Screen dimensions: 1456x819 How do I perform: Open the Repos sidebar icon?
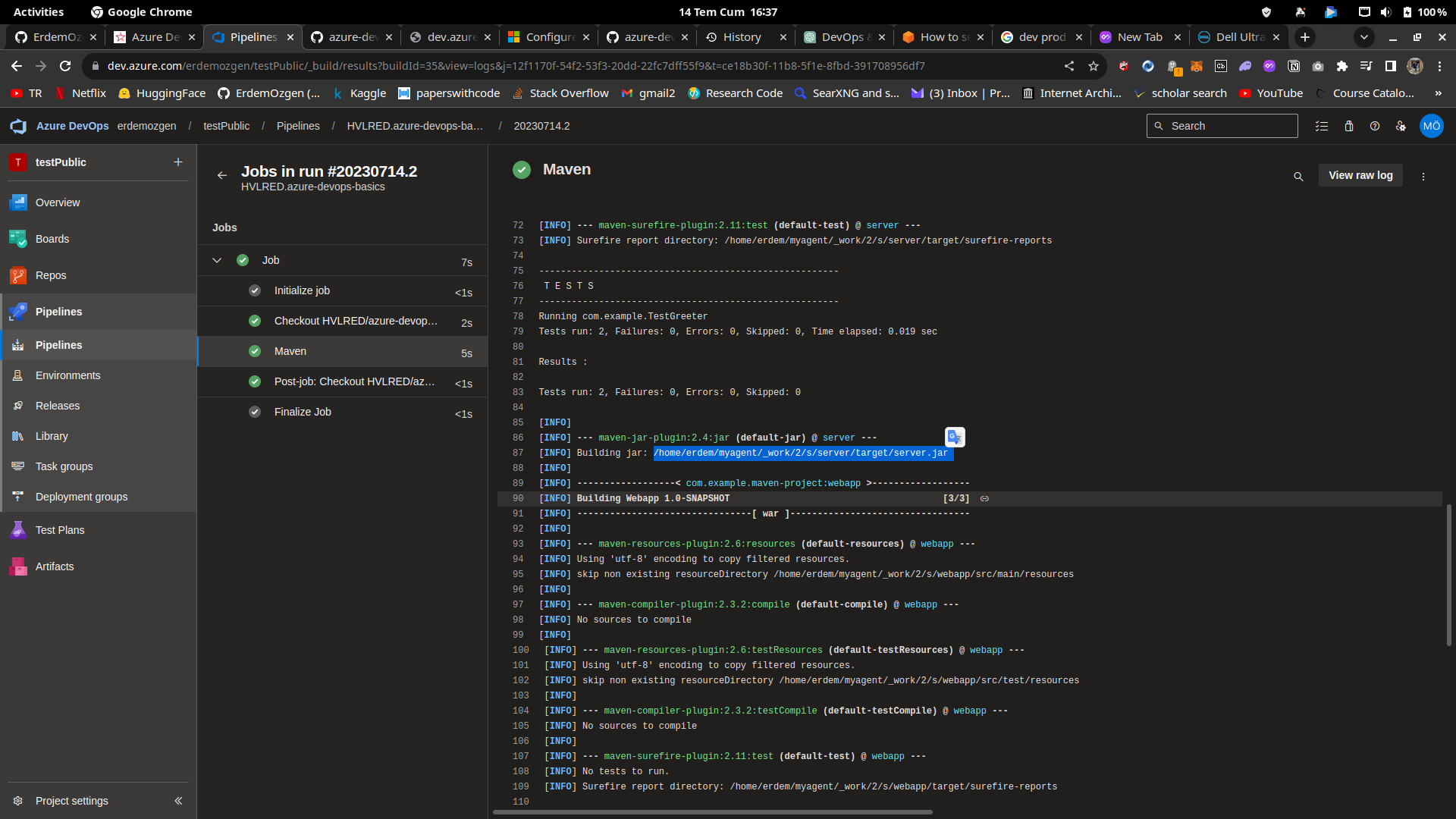click(x=18, y=275)
